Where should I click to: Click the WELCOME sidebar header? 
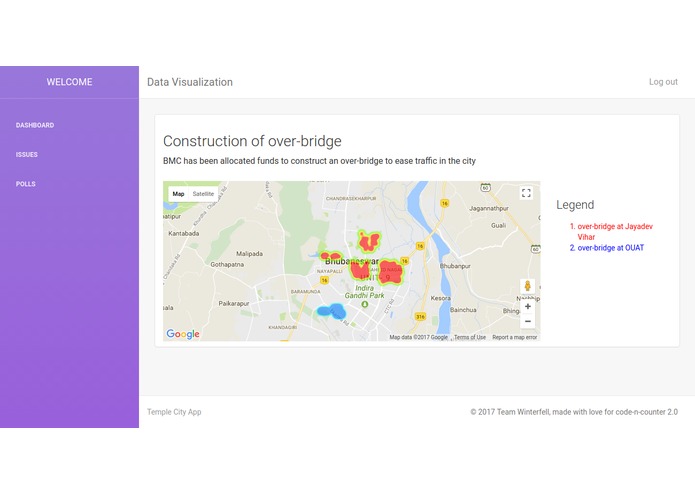coord(70,82)
